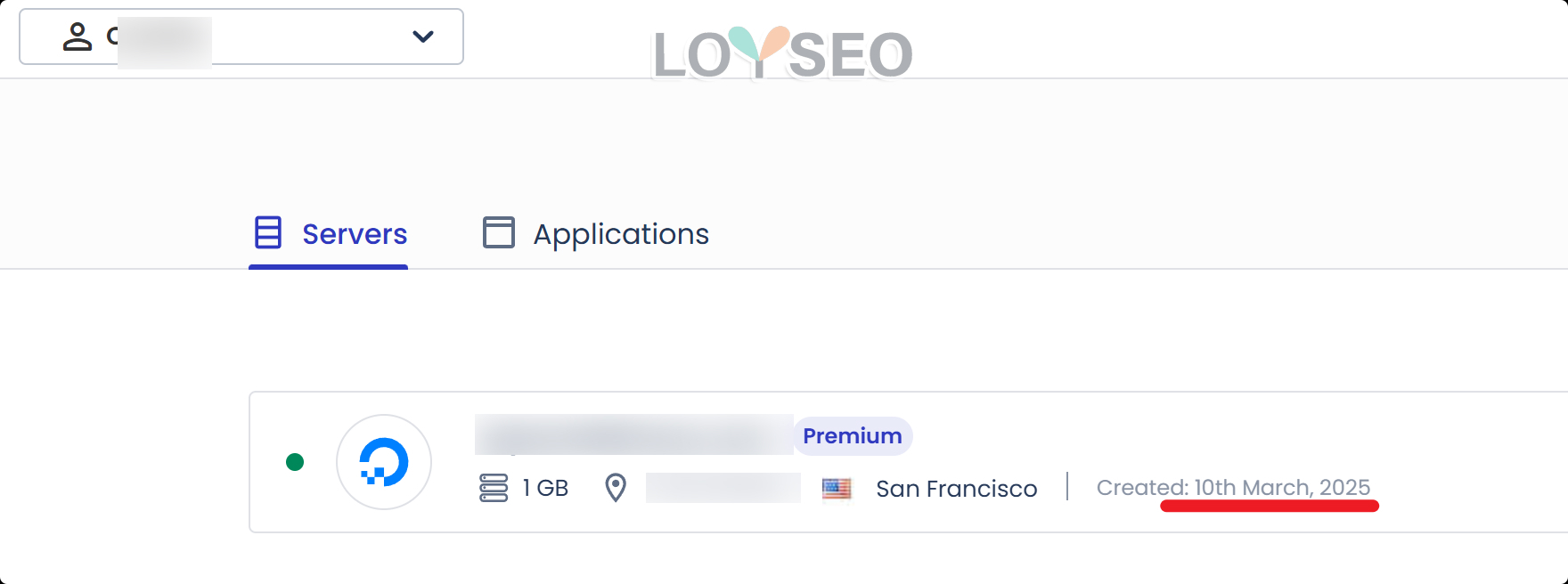
Task: Switch to the Servers tab
Action: coord(354,234)
